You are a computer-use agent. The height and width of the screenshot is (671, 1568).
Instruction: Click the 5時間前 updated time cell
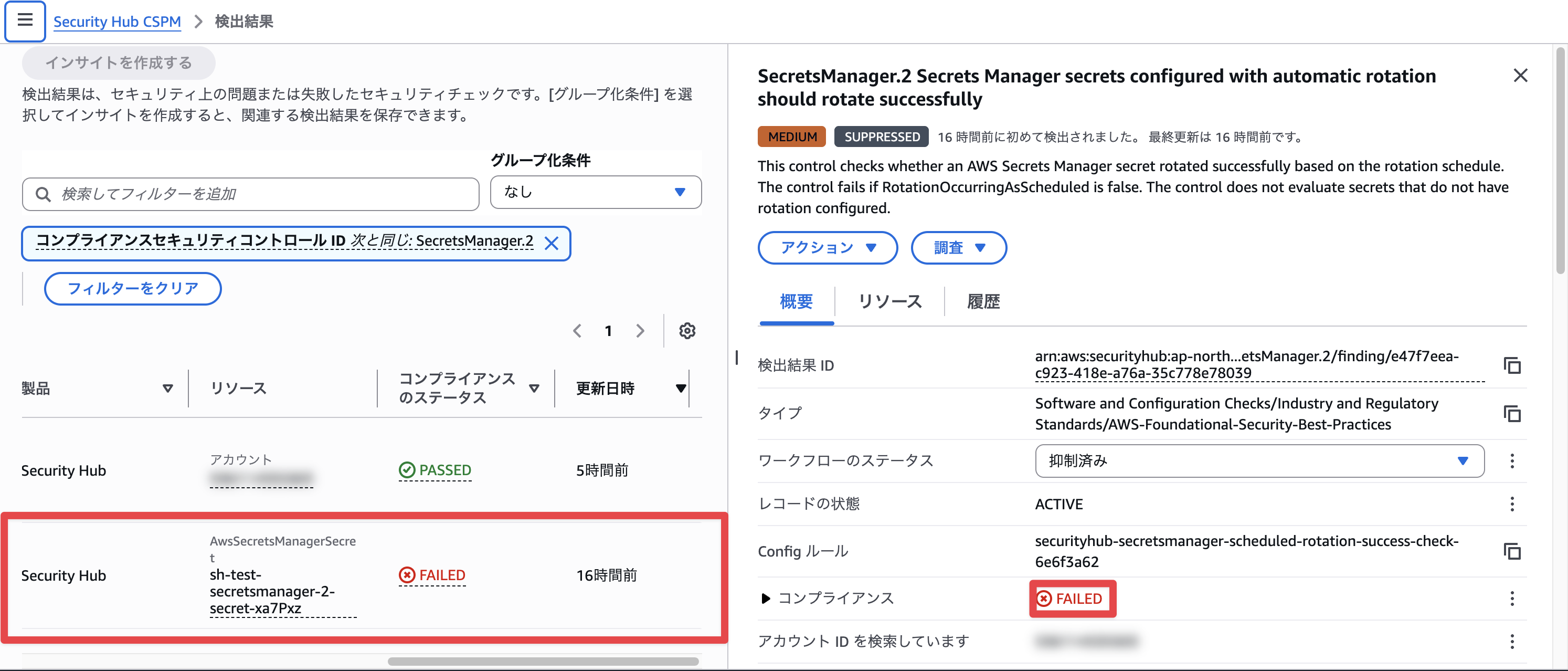[602, 470]
